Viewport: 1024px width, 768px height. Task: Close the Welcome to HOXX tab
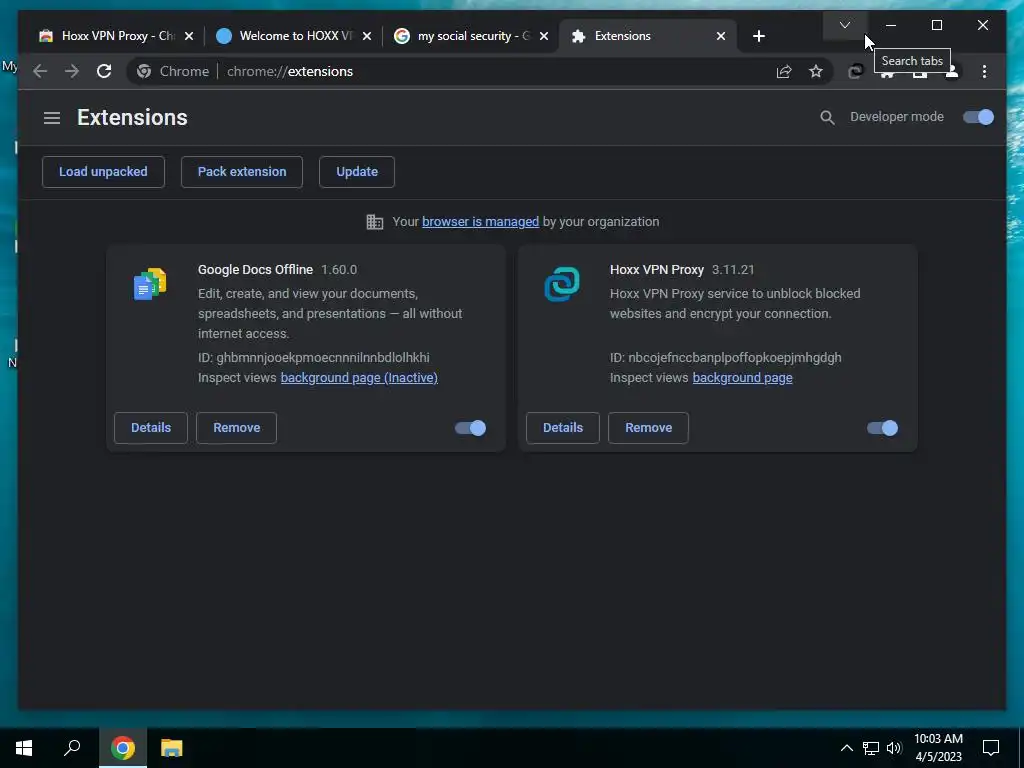click(367, 37)
